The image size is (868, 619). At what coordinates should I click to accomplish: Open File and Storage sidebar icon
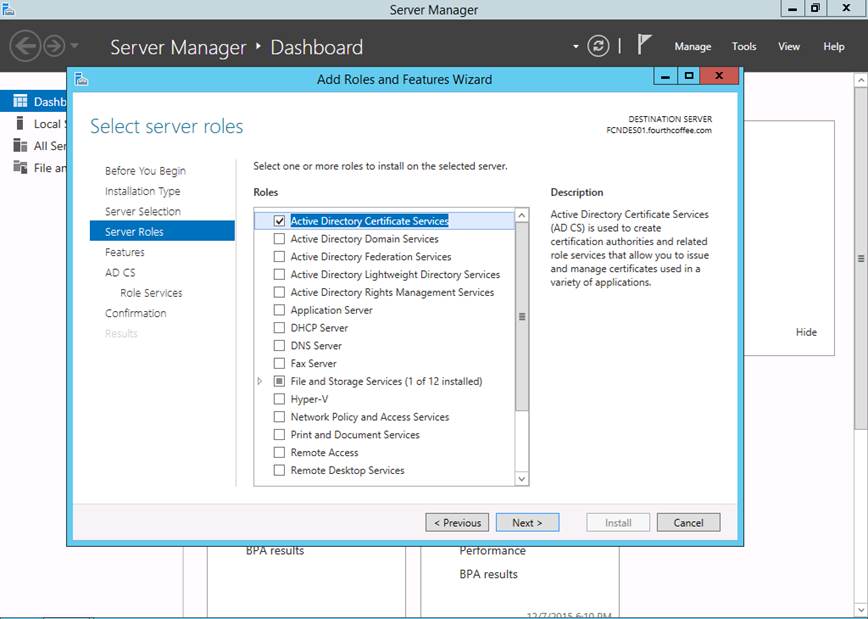tap(20, 167)
